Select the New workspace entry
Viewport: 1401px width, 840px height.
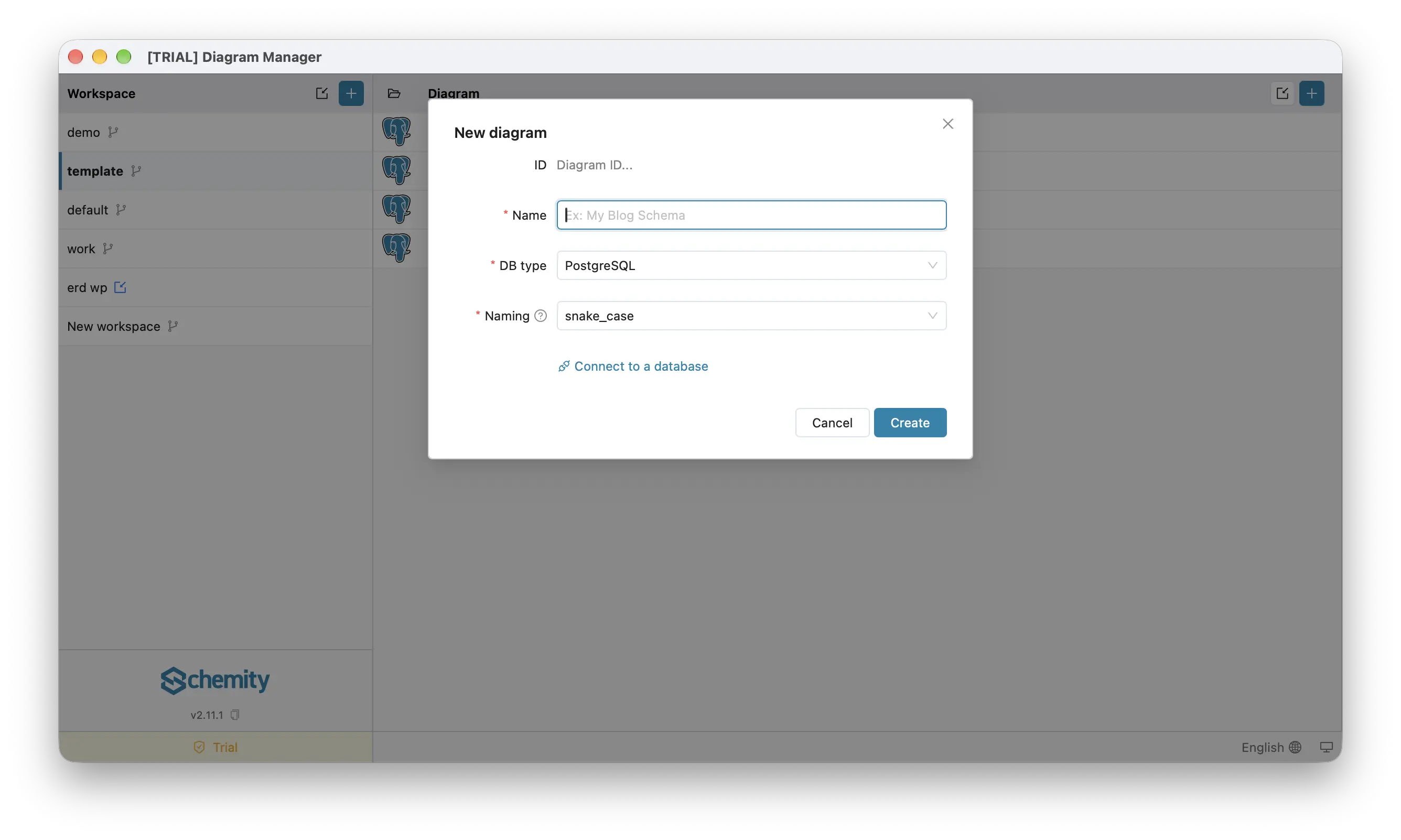coord(215,326)
